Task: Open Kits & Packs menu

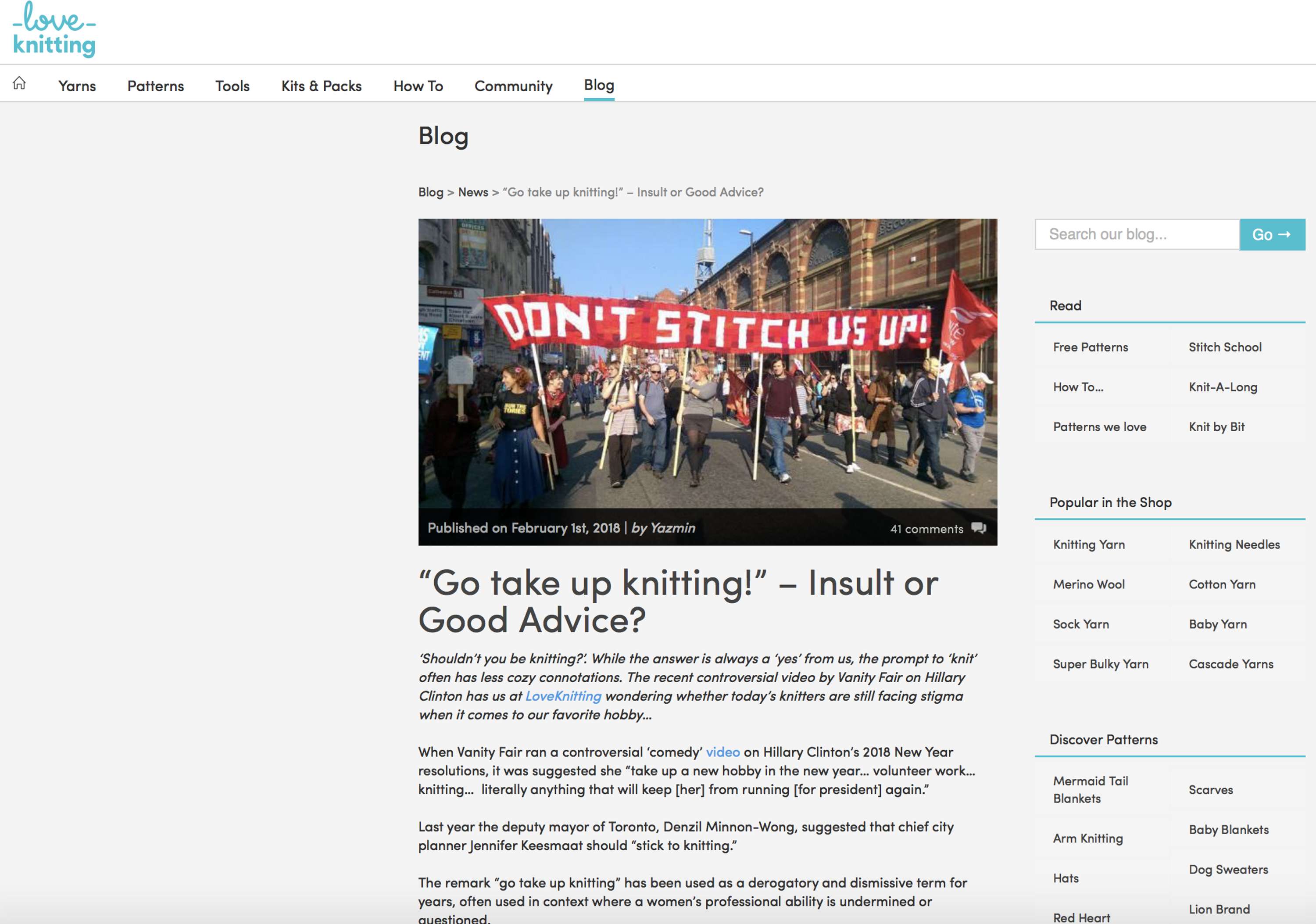Action: 322,86
